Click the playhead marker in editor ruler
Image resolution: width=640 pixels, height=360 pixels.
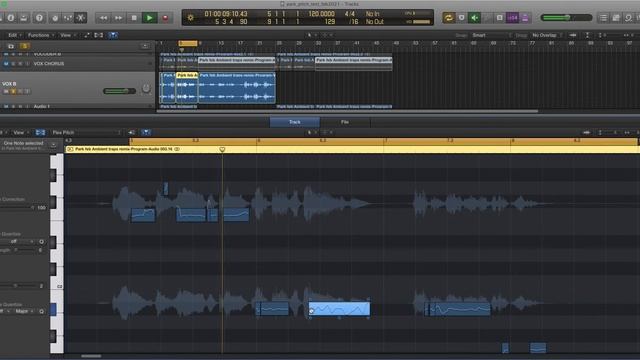pos(222,150)
